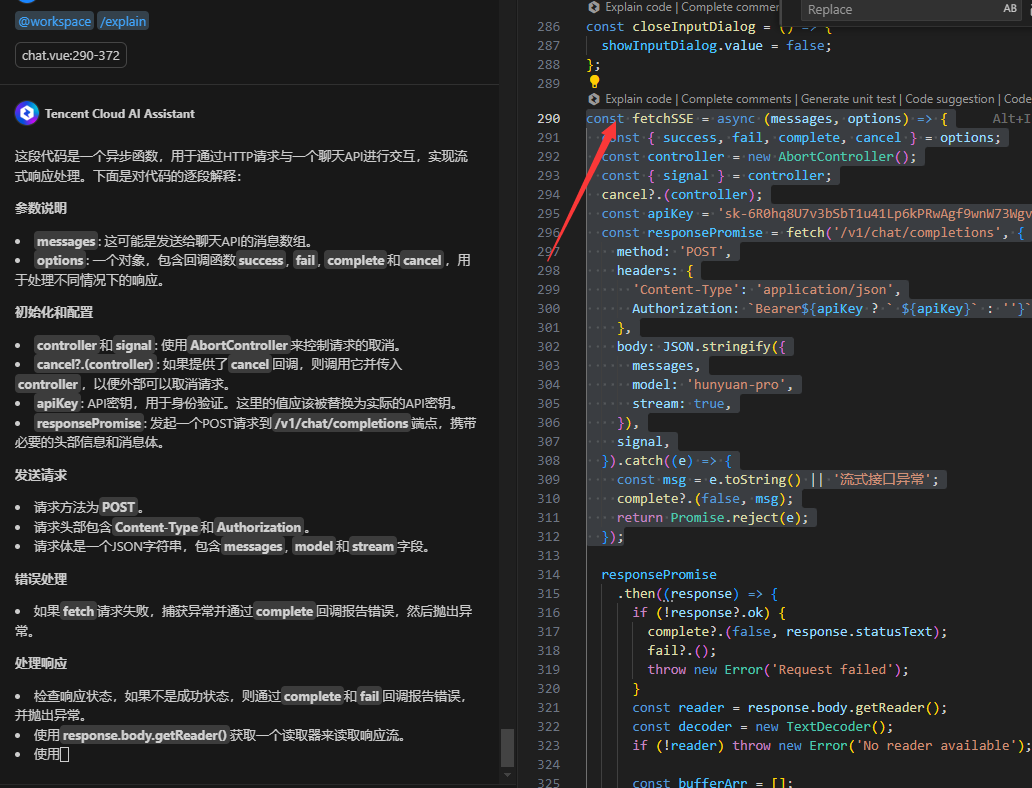Click 'response.body.getReader()' inline code in chat
Viewport: 1032px width, 788px height.
pyautogui.click(x=145, y=735)
